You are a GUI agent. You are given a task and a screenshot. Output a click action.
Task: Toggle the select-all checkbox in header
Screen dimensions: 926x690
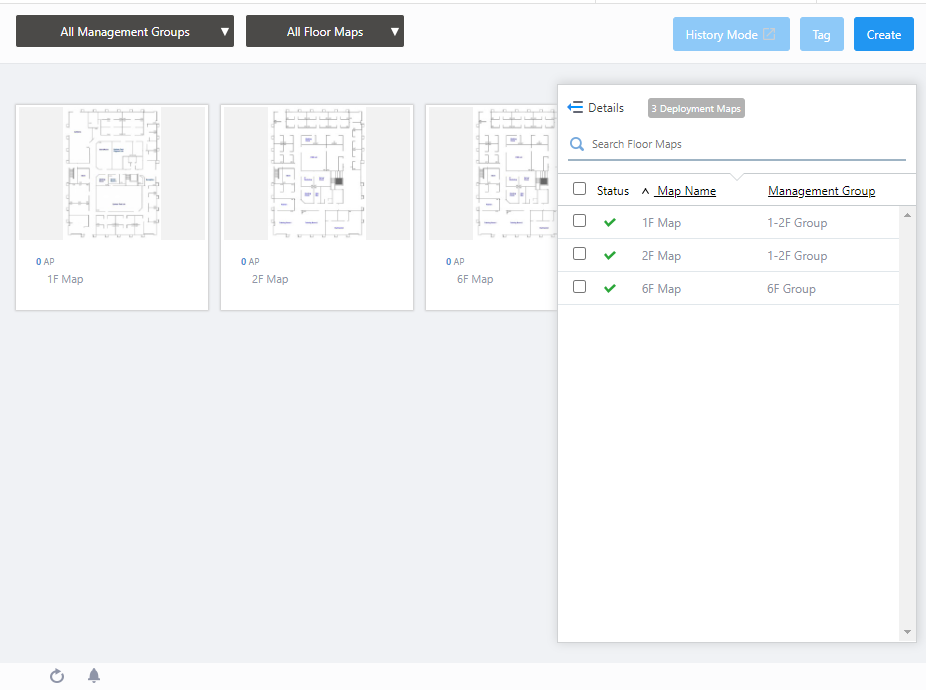(579, 189)
